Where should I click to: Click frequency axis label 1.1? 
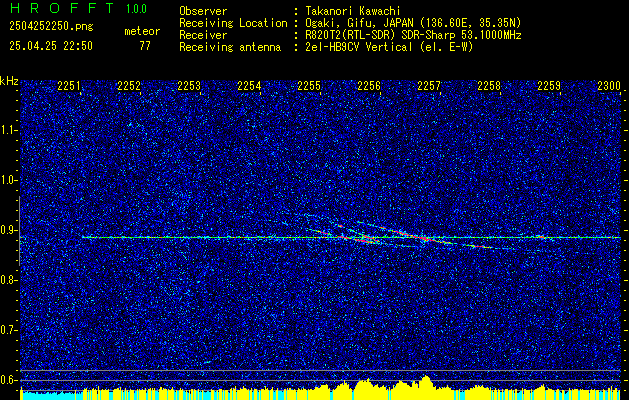point(8,130)
